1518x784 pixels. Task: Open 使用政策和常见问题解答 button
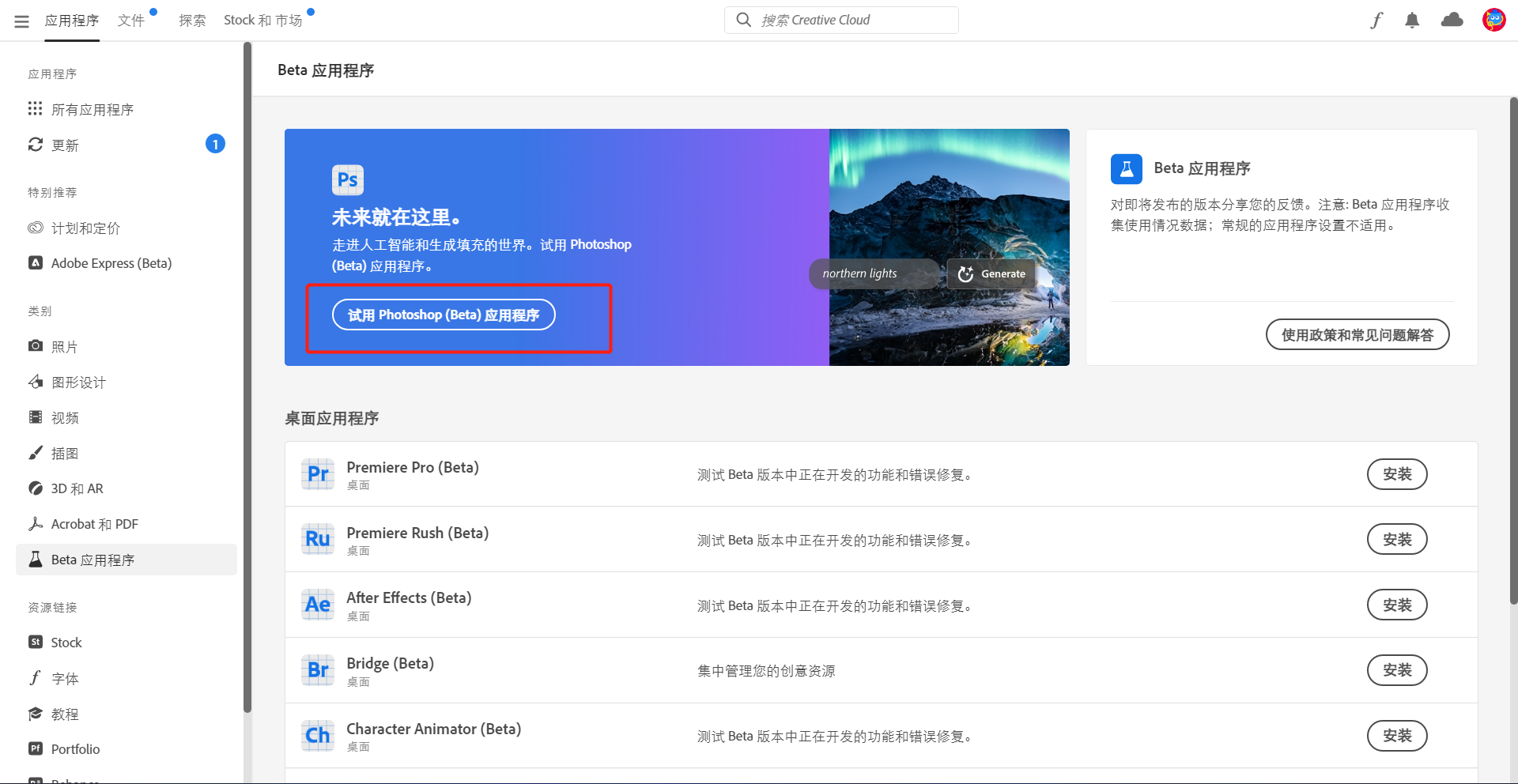[x=1358, y=334]
